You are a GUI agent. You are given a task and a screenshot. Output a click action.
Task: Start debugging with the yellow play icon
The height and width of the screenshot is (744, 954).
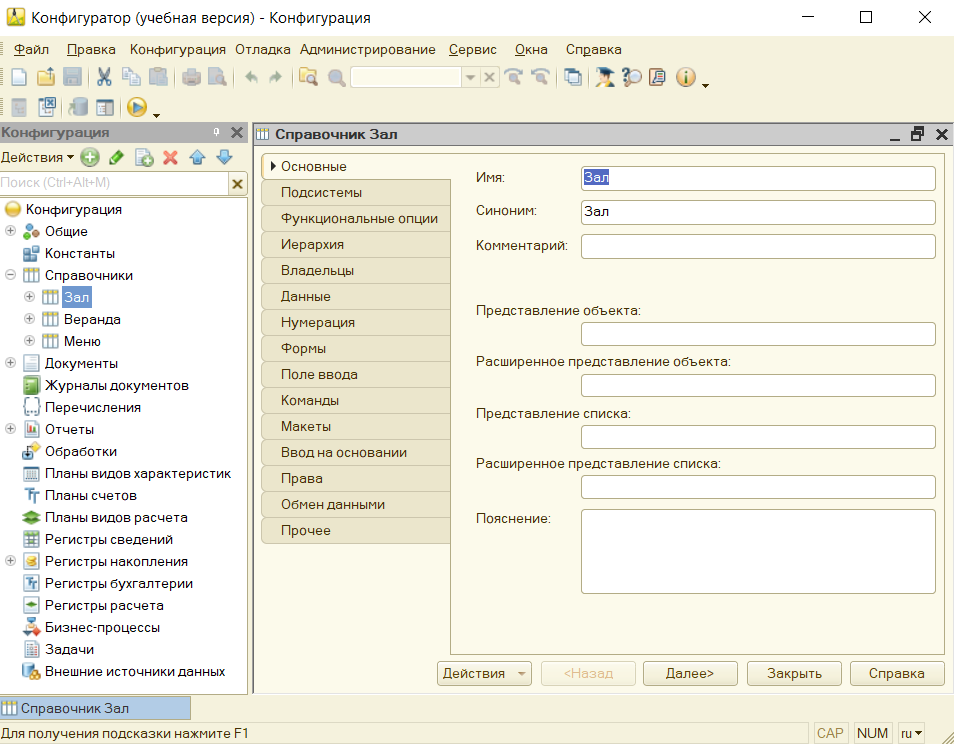137,107
